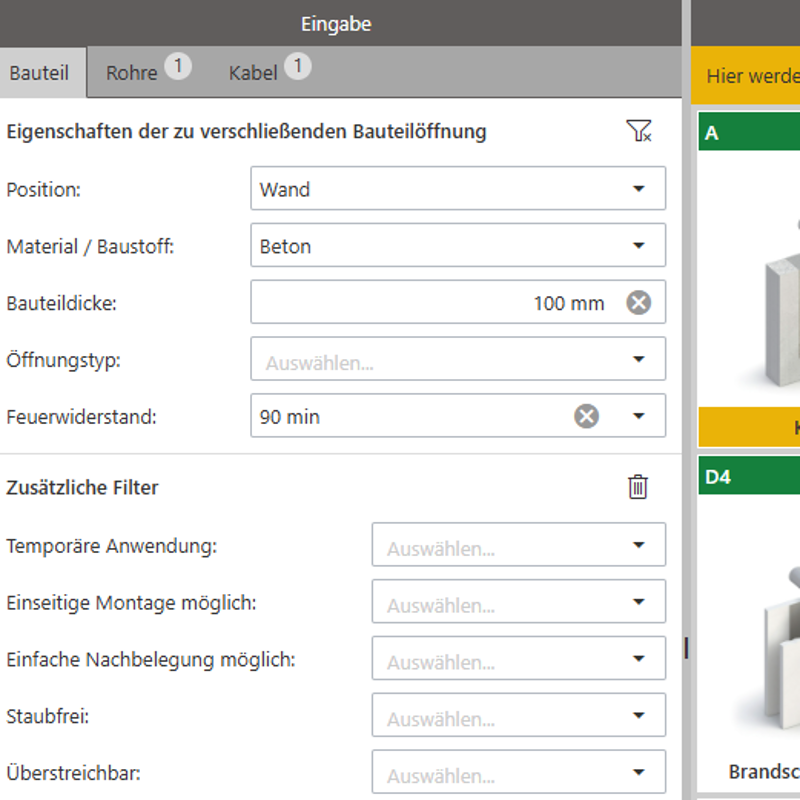
Task: Expand the Position dropdown showing Wand
Action: 457,189
